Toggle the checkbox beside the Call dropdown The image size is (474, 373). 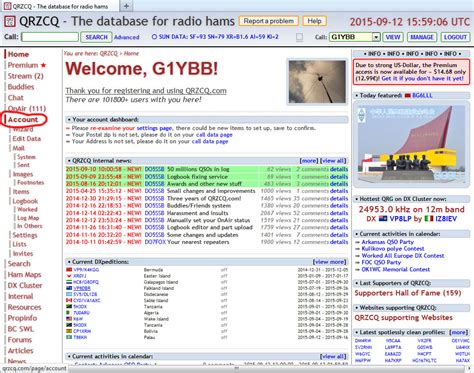coord(299,37)
